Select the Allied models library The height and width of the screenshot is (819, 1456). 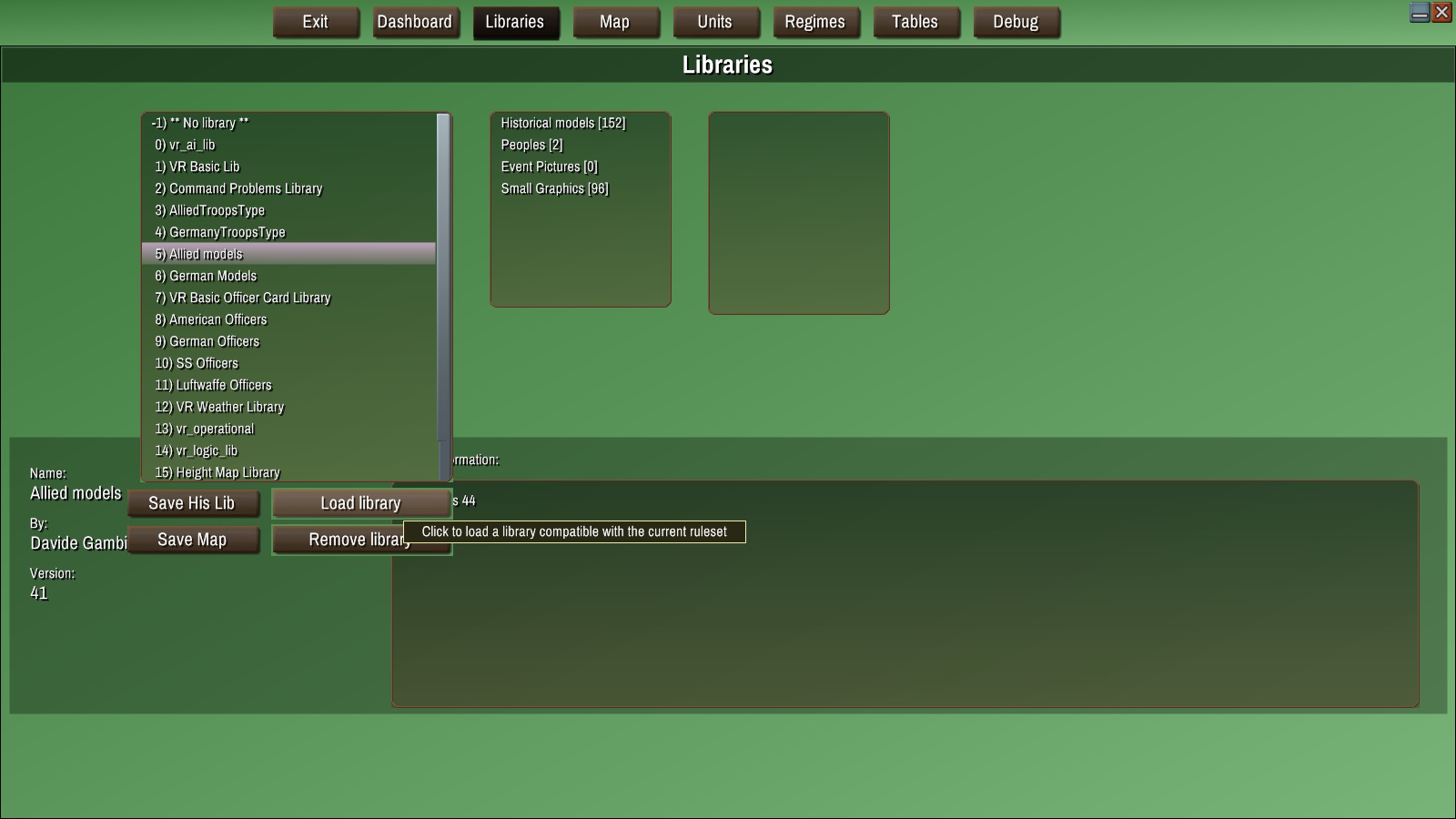pos(289,254)
